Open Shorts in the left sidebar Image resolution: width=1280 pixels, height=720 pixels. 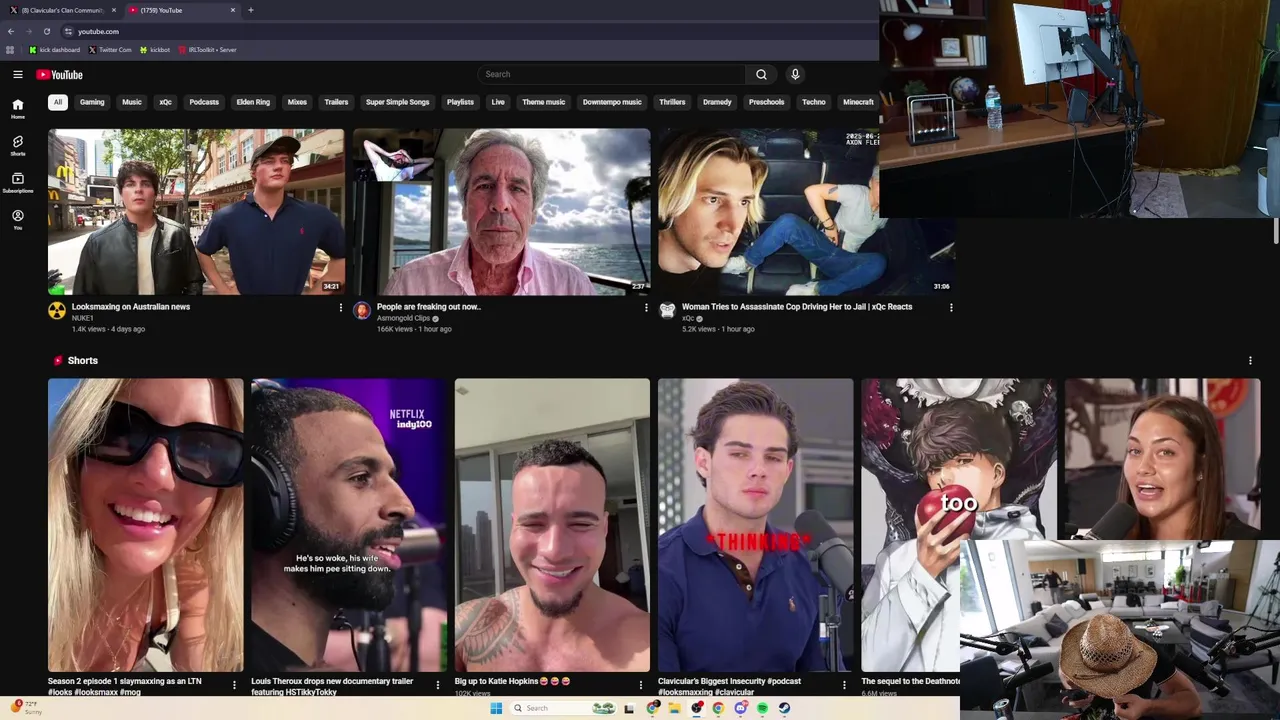click(x=18, y=146)
